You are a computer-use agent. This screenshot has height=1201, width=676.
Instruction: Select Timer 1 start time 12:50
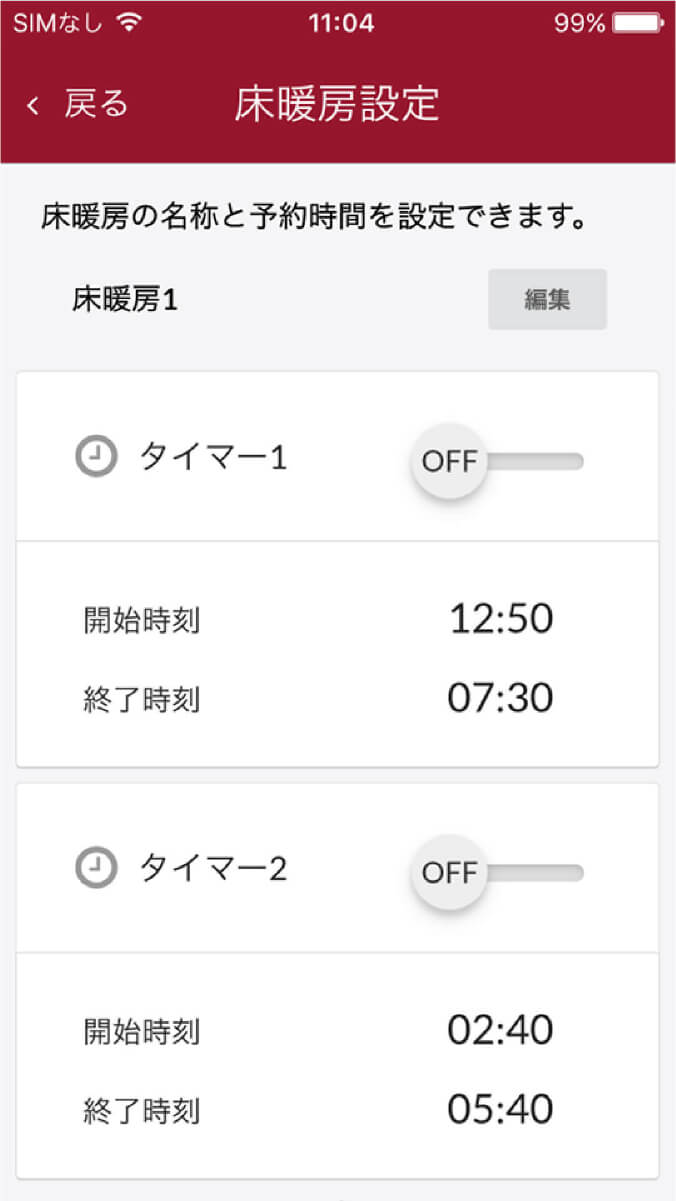point(500,619)
